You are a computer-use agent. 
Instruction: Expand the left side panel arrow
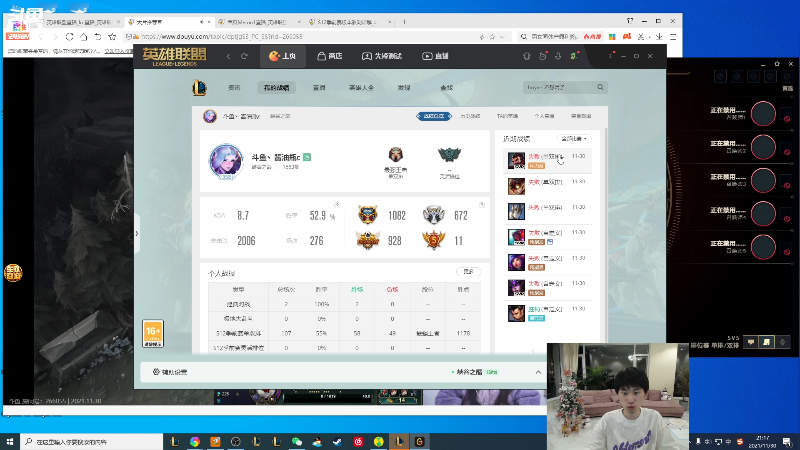(136, 234)
